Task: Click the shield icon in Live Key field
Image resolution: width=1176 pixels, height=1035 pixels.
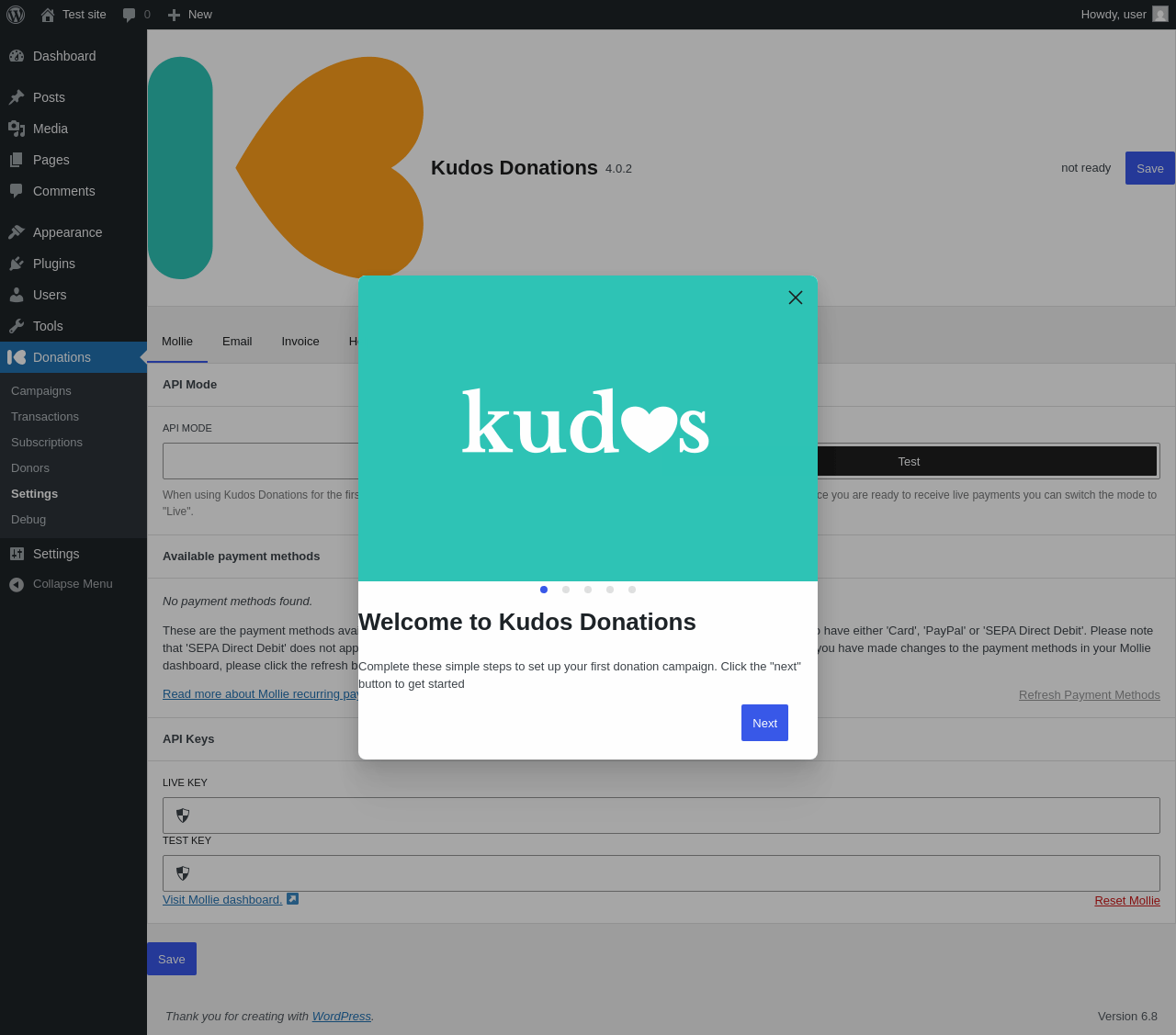Action: 183,816
